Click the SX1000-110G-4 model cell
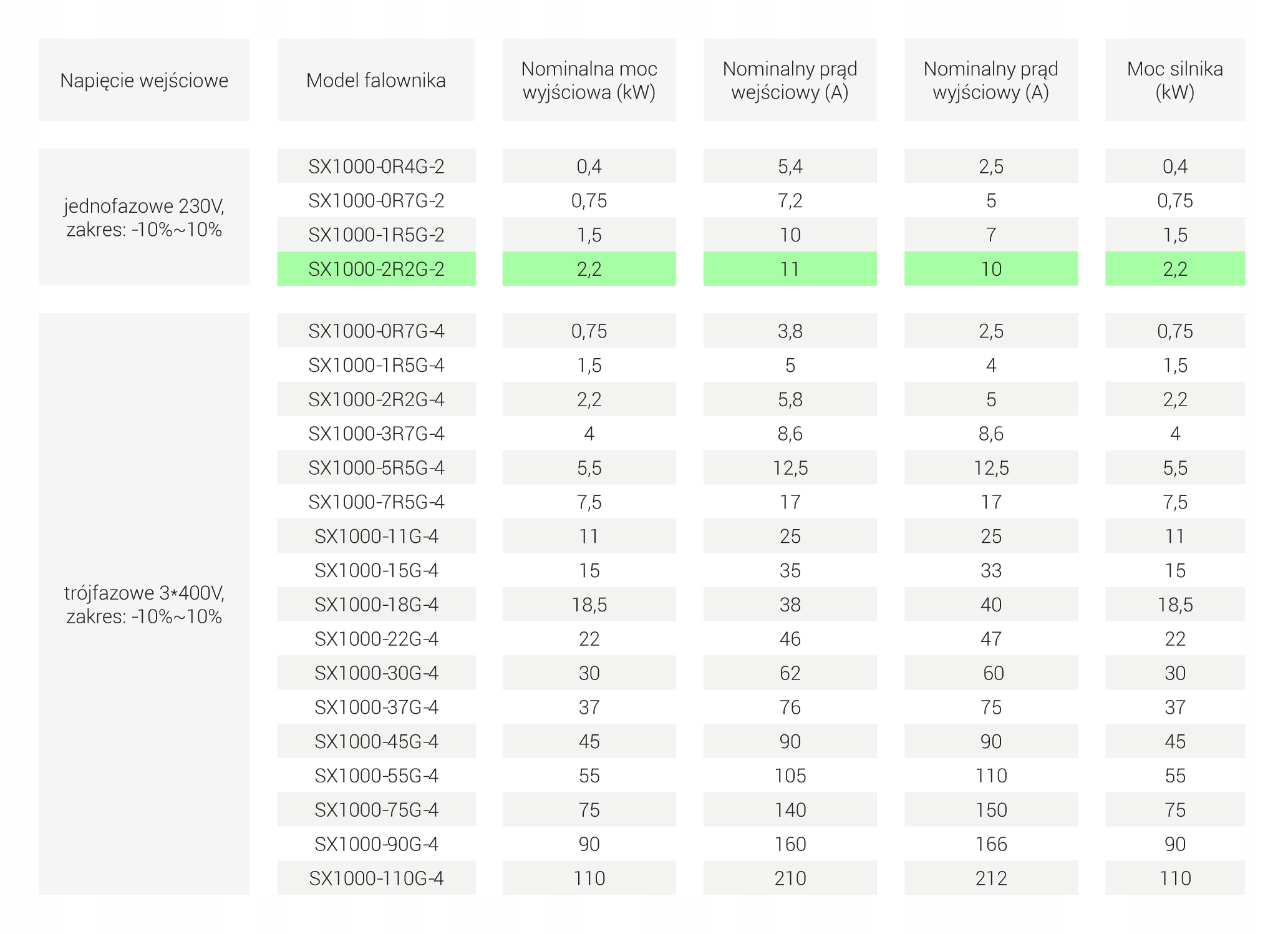Viewport: 1288px width, 934px height. tap(376, 878)
